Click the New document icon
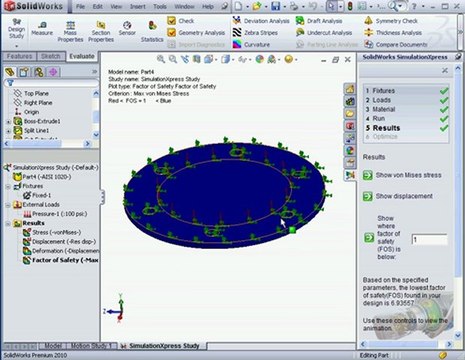 [238, 6]
